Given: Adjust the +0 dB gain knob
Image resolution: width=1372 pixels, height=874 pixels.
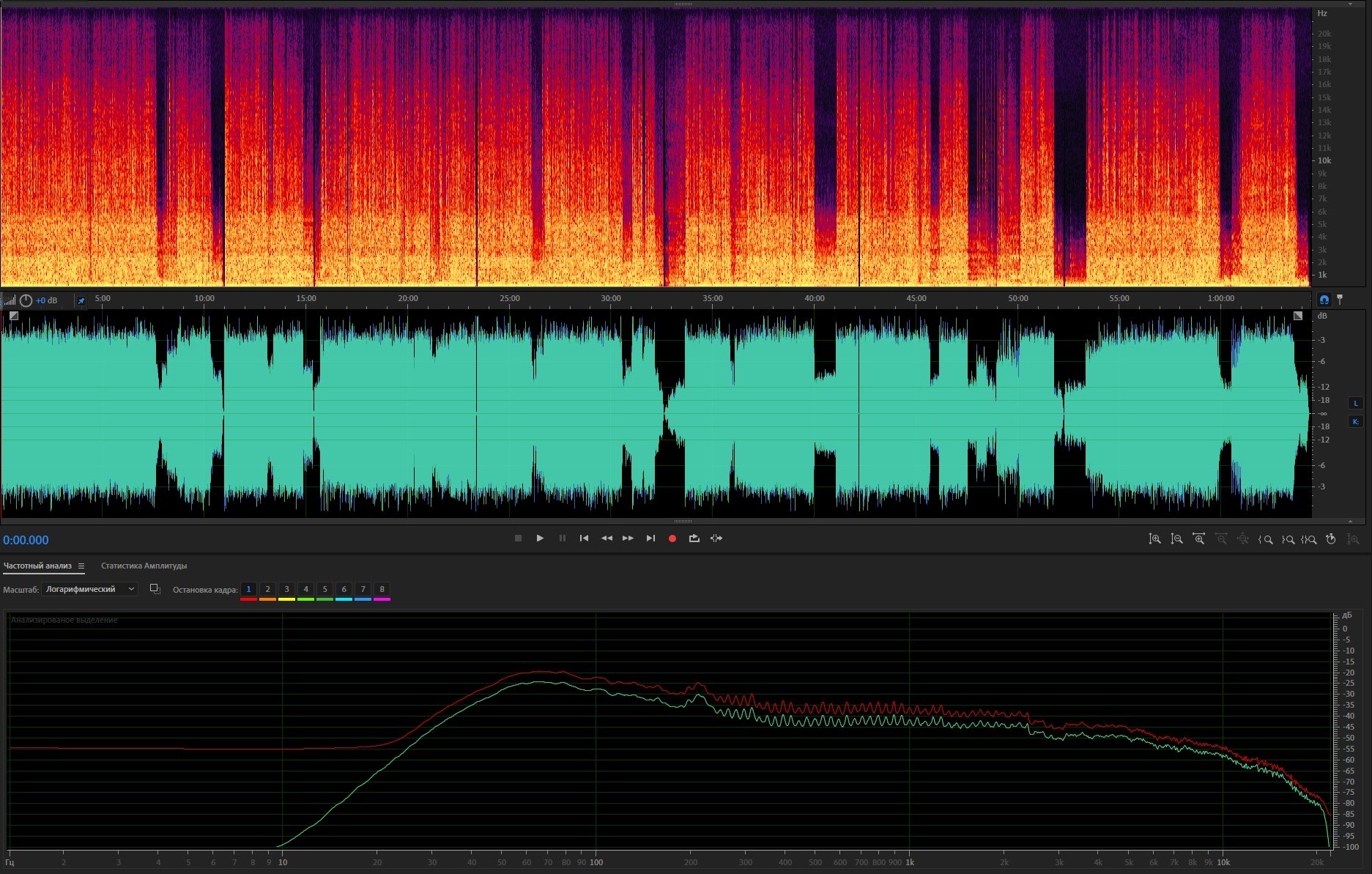Looking at the screenshot, I should pyautogui.click(x=26, y=300).
